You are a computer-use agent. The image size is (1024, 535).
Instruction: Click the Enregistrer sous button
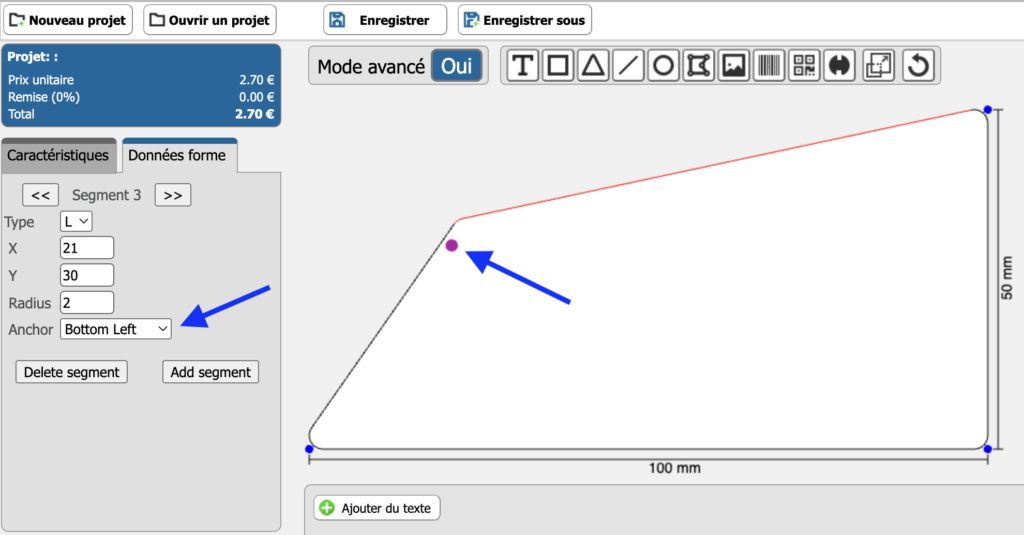[x=525, y=20]
